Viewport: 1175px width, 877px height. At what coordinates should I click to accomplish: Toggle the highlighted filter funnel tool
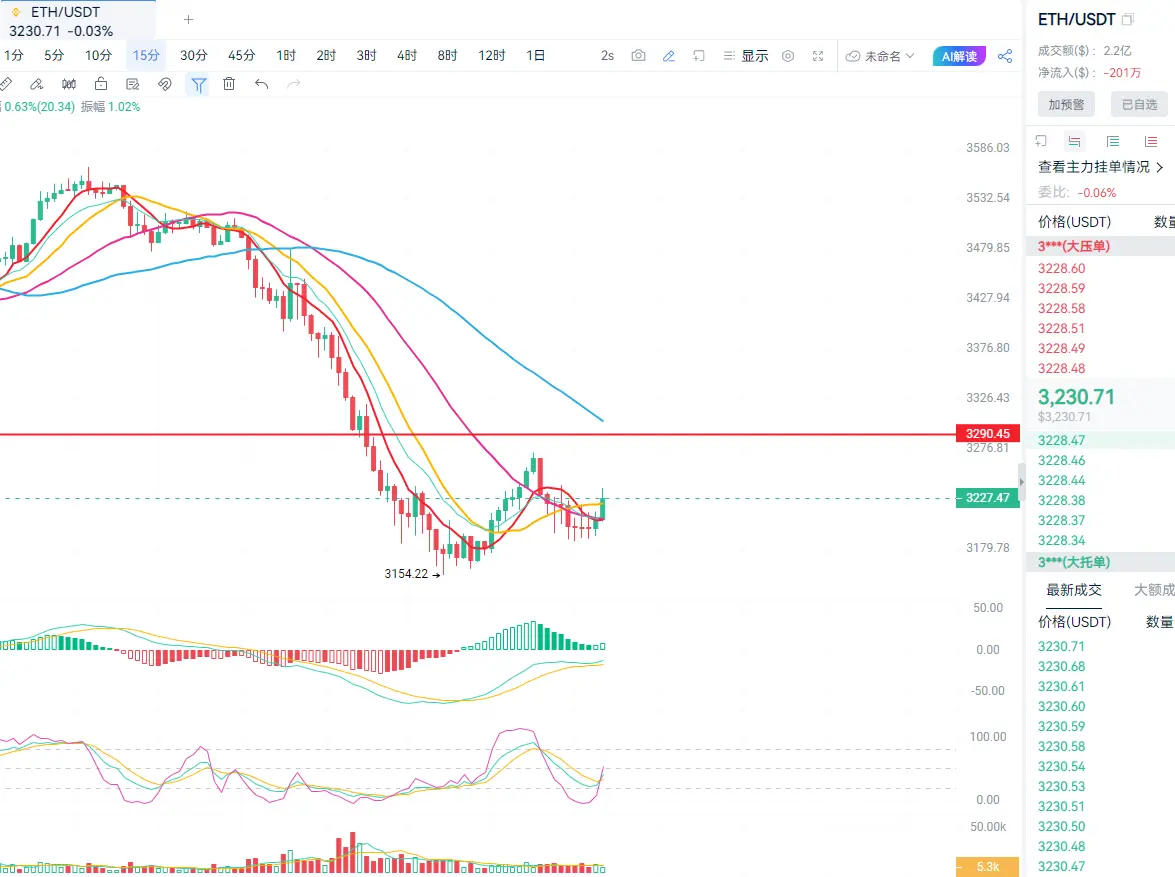199,85
